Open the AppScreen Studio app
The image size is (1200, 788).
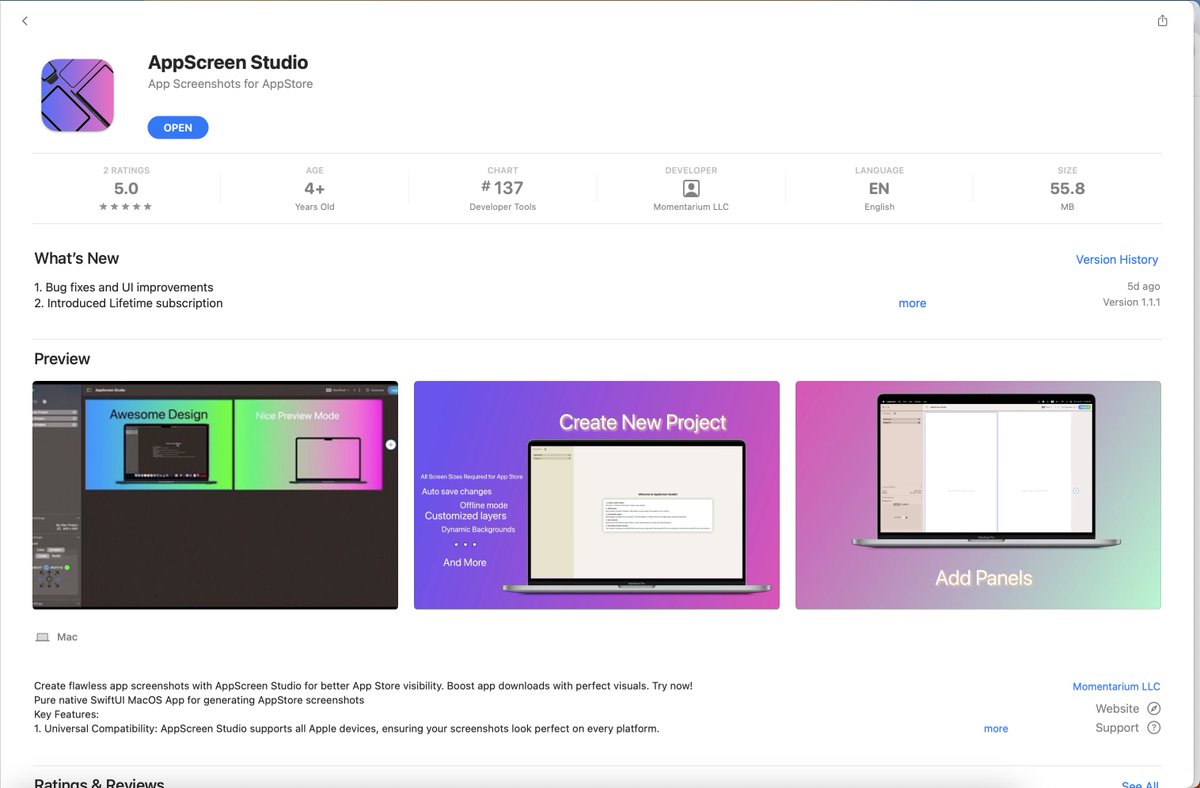tap(178, 128)
